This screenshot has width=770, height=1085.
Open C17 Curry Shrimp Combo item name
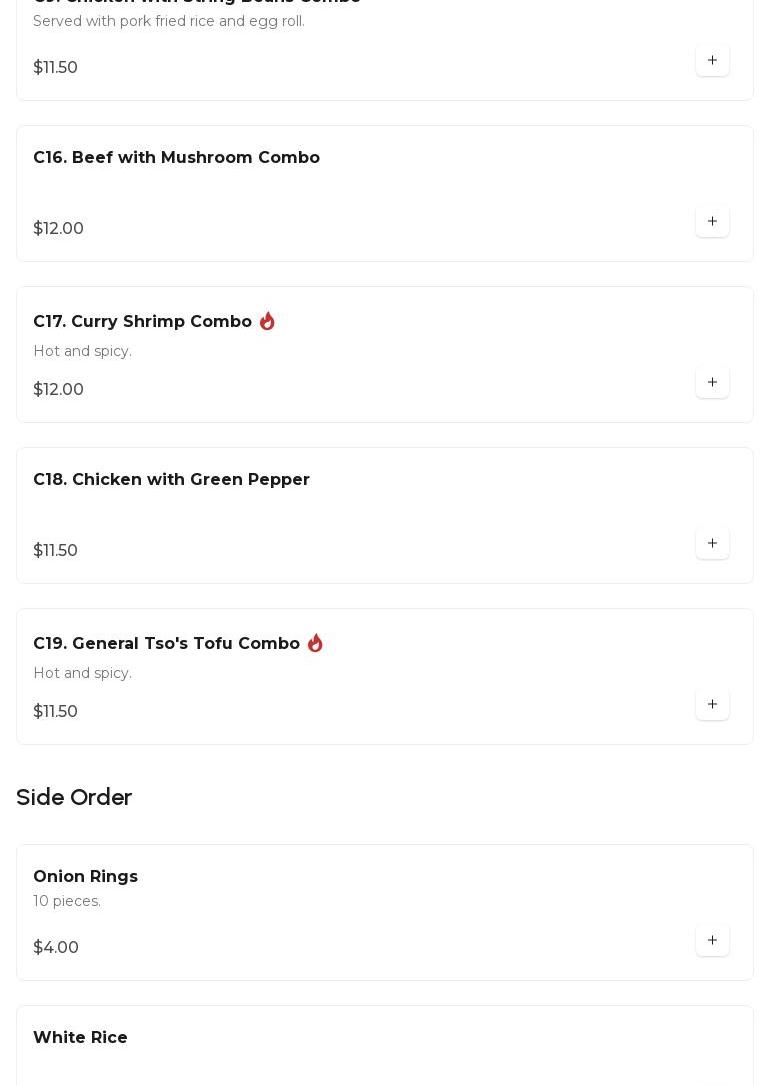point(142,322)
